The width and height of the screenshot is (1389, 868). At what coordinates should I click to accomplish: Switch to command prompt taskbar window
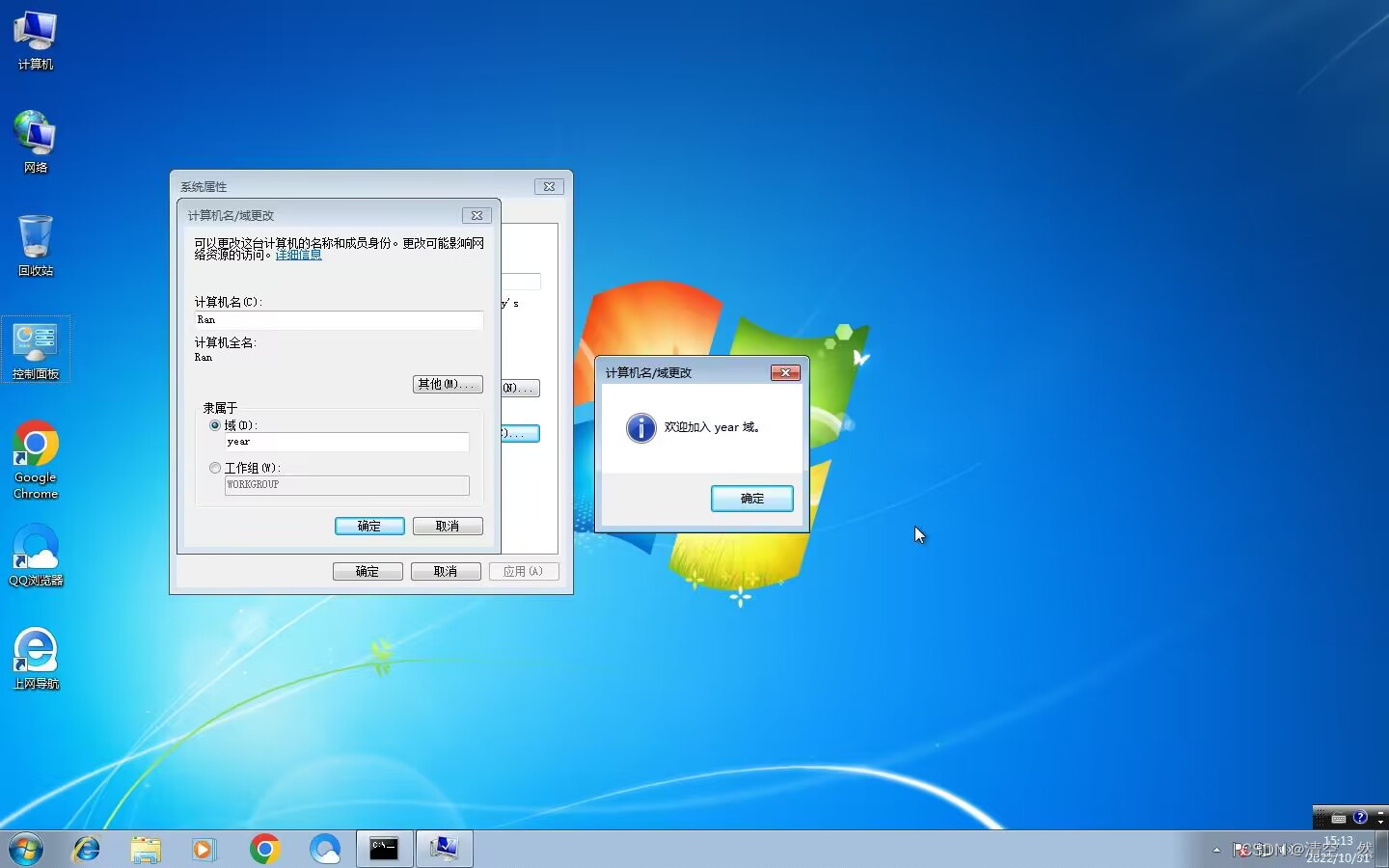point(385,849)
